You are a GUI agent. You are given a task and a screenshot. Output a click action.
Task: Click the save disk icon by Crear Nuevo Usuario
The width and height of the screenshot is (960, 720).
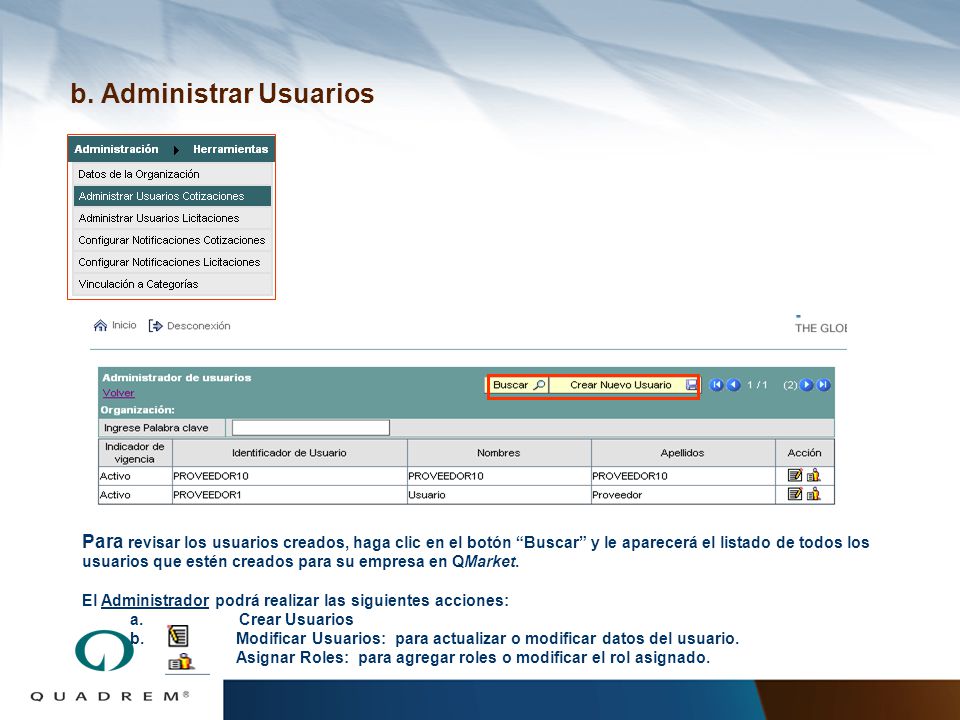coord(691,385)
